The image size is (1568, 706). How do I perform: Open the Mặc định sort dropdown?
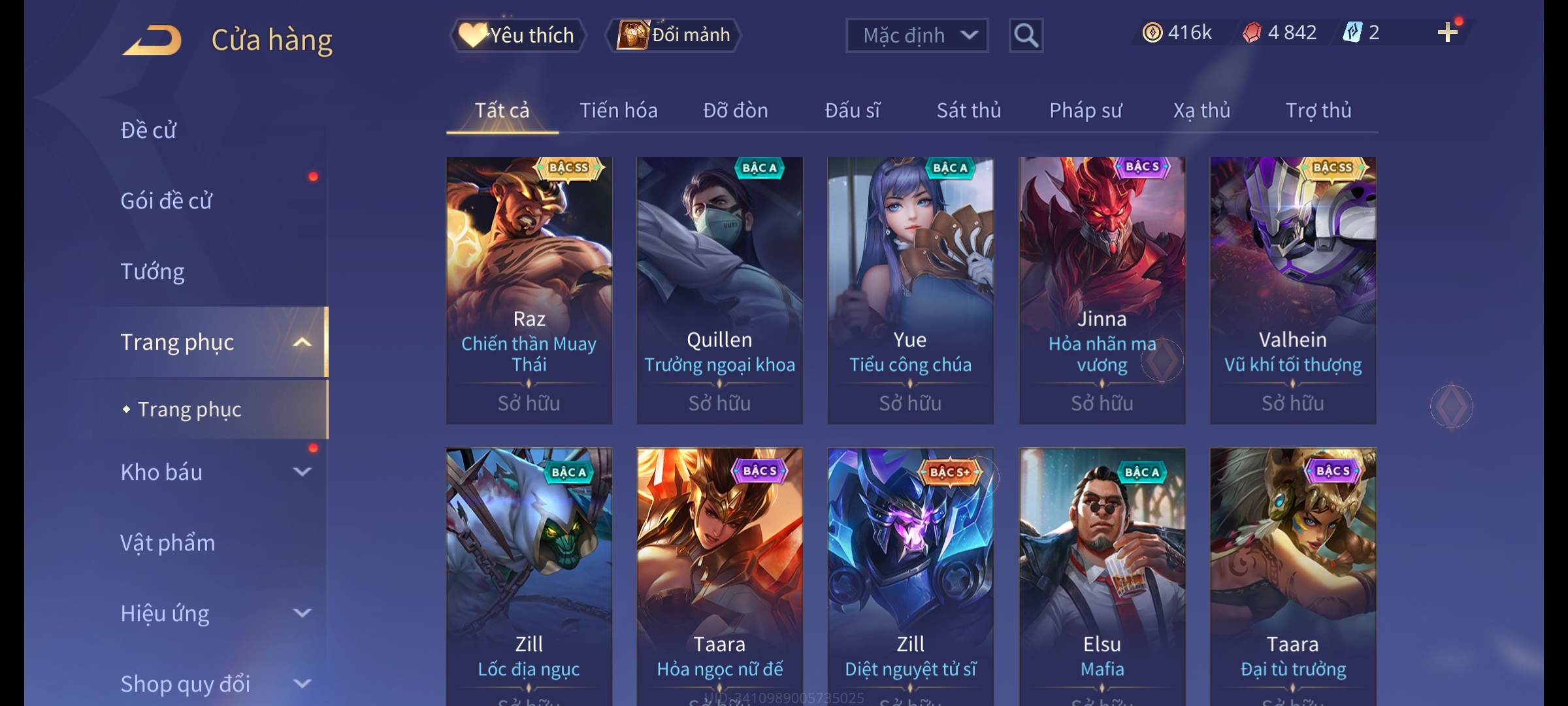click(x=917, y=35)
